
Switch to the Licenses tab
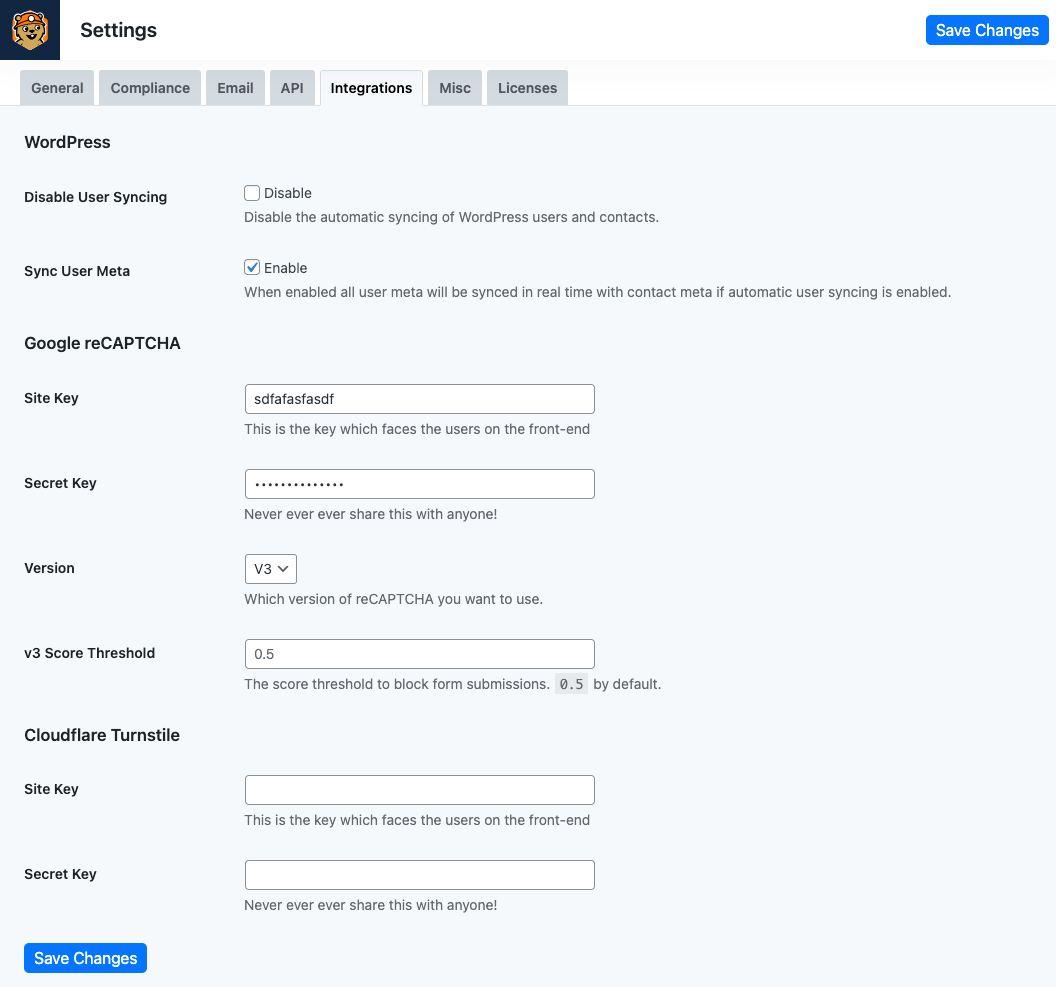[527, 88]
